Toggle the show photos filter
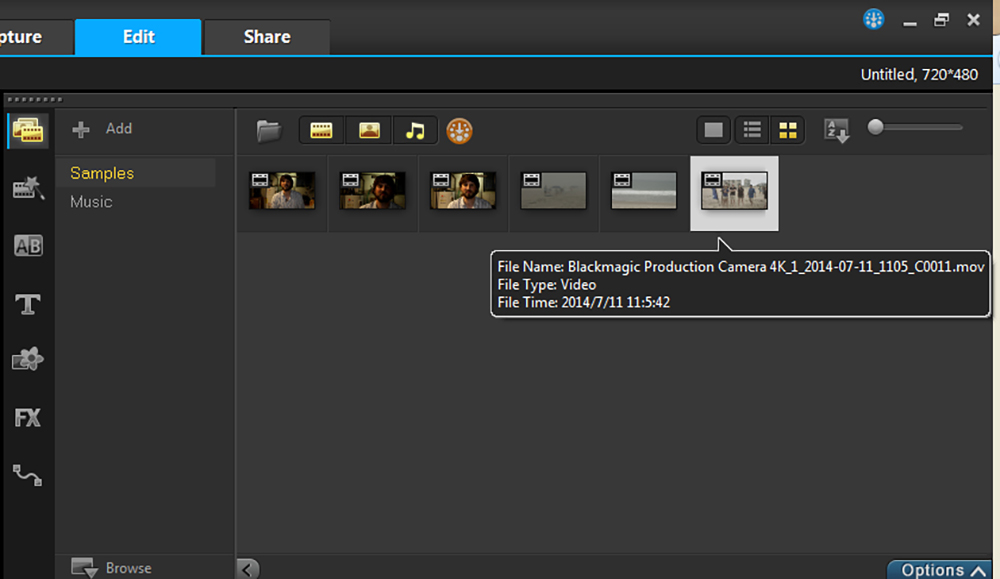The width and height of the screenshot is (1000, 579). 369,131
